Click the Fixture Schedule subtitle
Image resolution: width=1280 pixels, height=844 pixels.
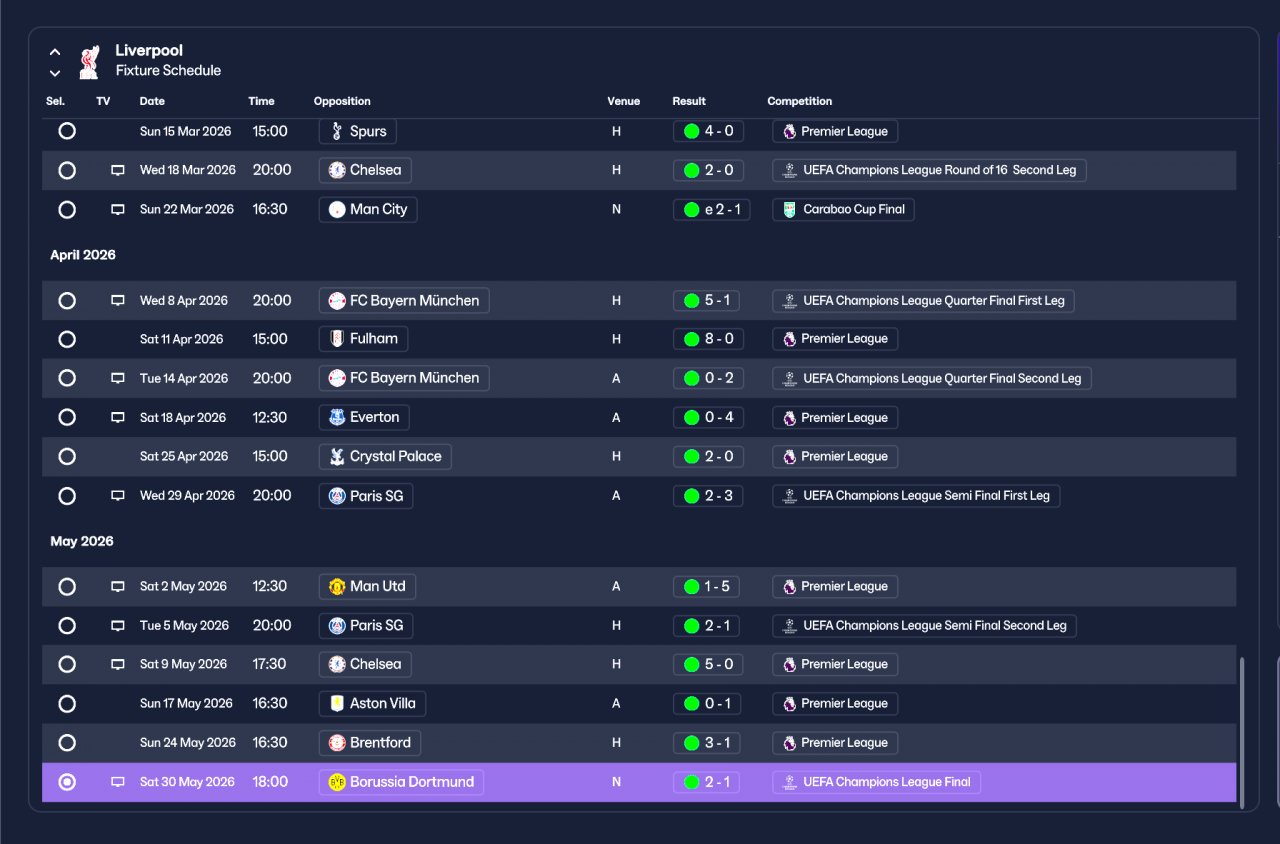pos(168,71)
